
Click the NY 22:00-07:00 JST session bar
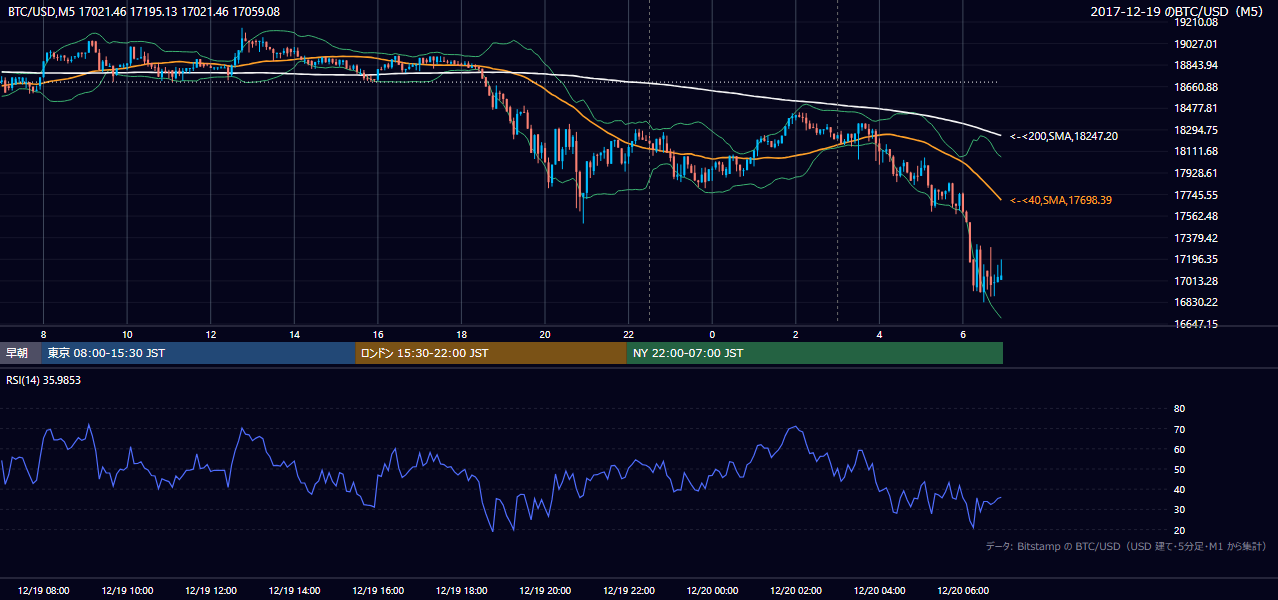[x=815, y=353]
